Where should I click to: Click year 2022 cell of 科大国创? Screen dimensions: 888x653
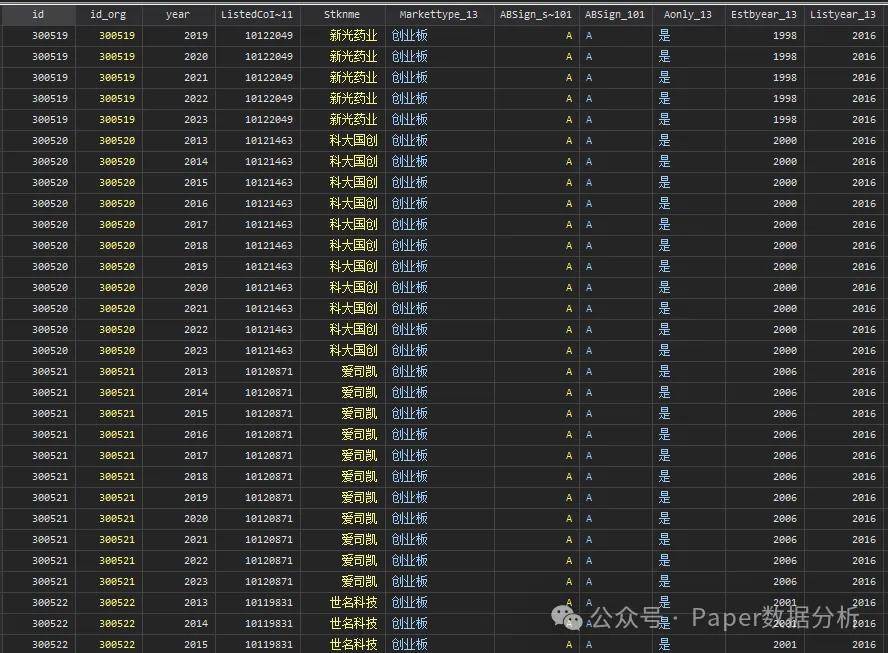(x=196, y=330)
